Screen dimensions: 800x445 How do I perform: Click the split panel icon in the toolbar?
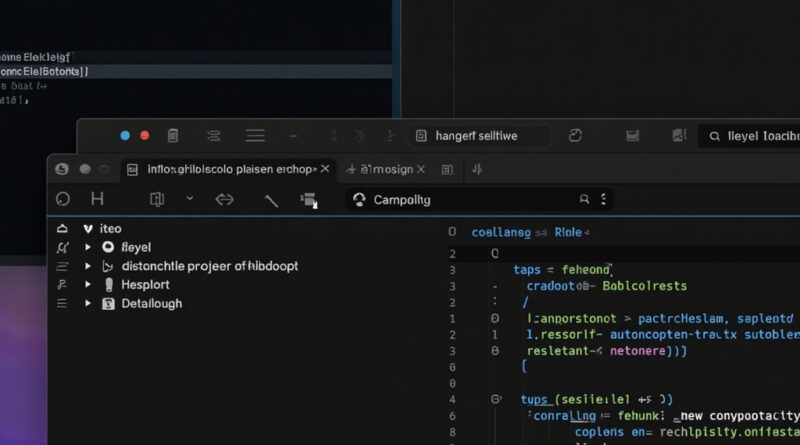pos(157,199)
